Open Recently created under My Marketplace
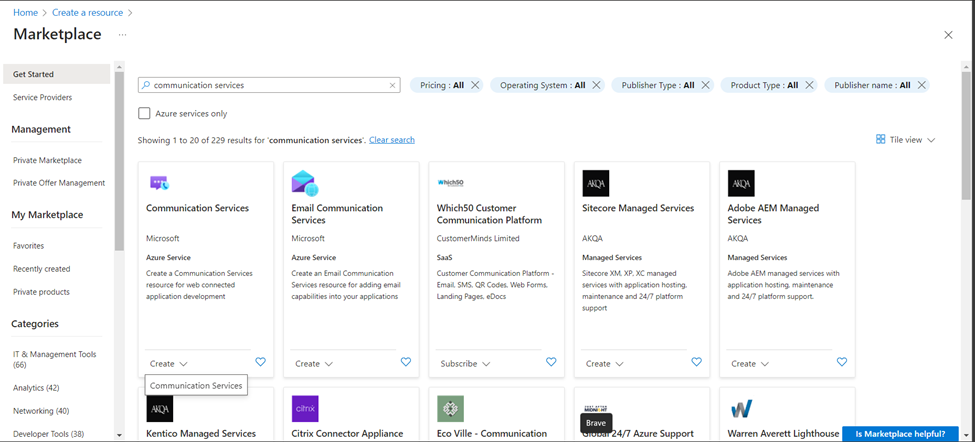The height and width of the screenshot is (442, 975). [x=42, y=269]
